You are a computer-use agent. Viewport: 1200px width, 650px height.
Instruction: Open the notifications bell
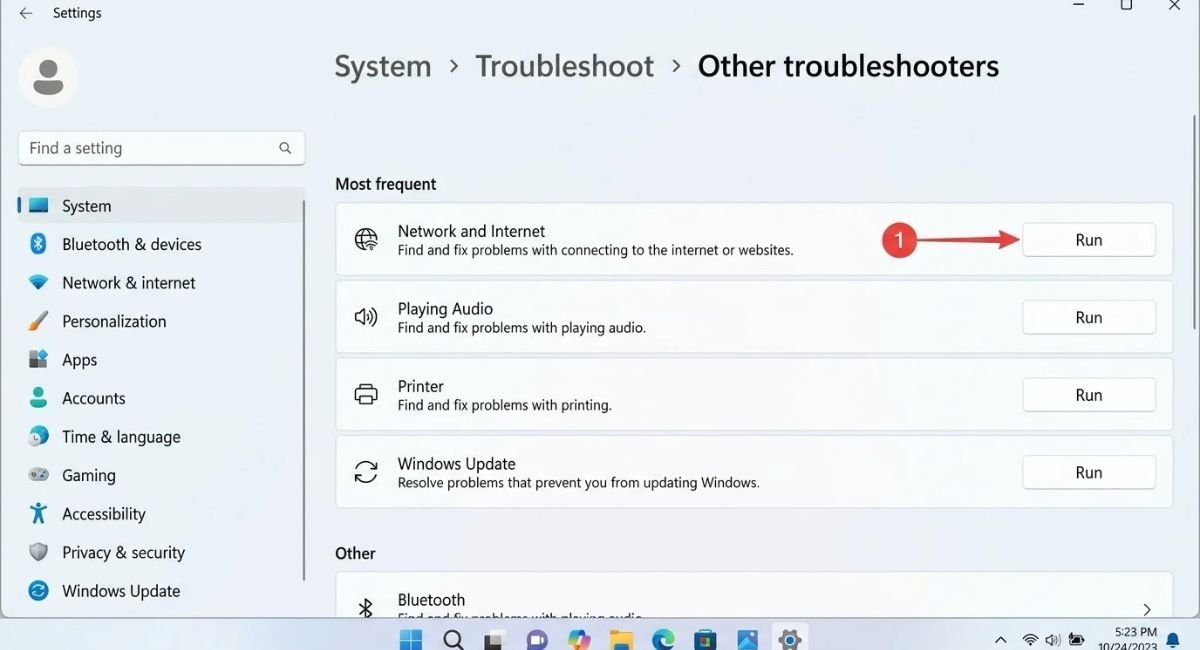[x=1173, y=641]
